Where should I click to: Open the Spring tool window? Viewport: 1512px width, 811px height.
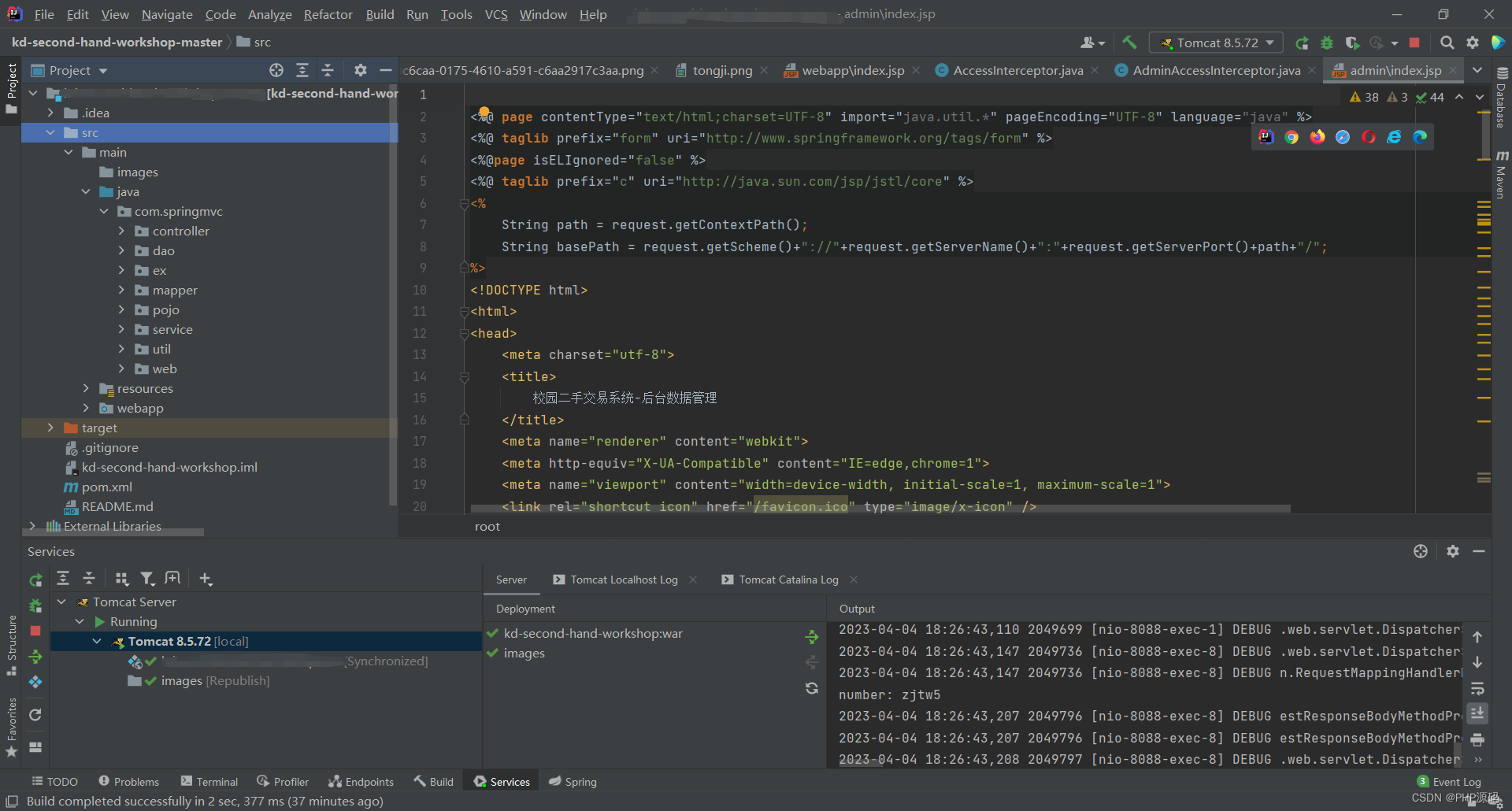(x=573, y=782)
